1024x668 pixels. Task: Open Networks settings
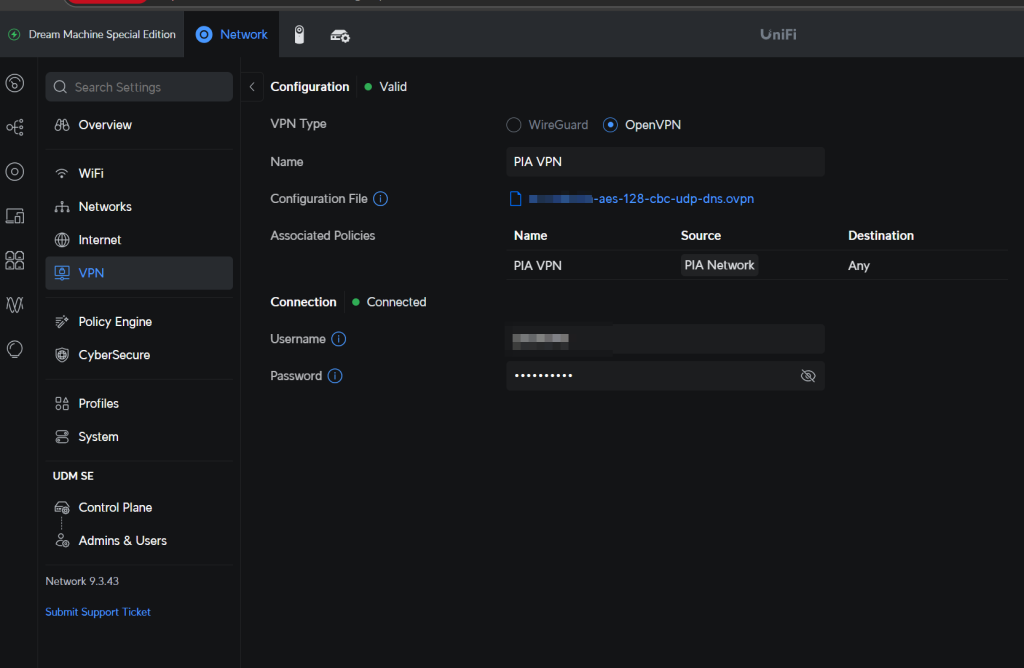pos(139,206)
